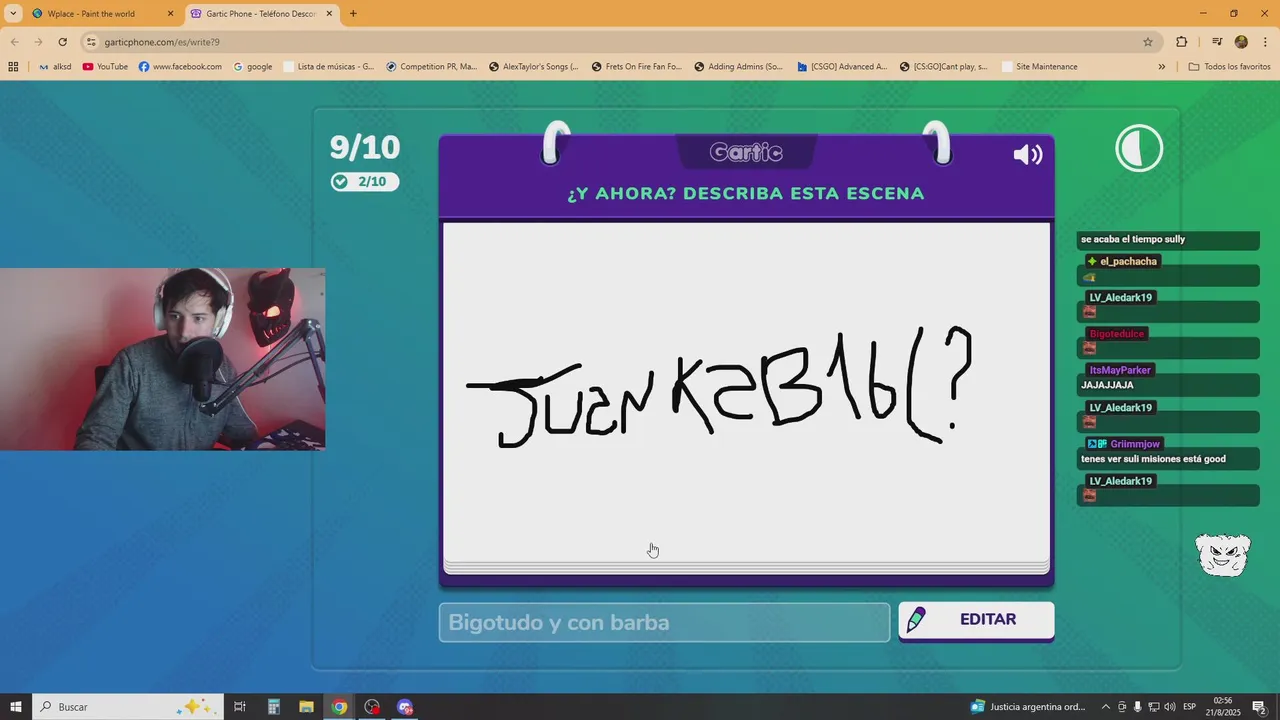The width and height of the screenshot is (1280, 720).
Task: Click the Griimmjow chat username
Action: [x=1135, y=444]
